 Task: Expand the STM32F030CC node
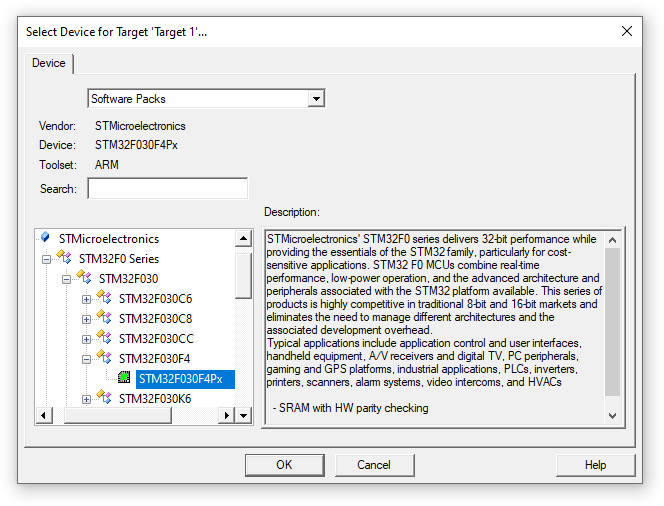point(86,339)
